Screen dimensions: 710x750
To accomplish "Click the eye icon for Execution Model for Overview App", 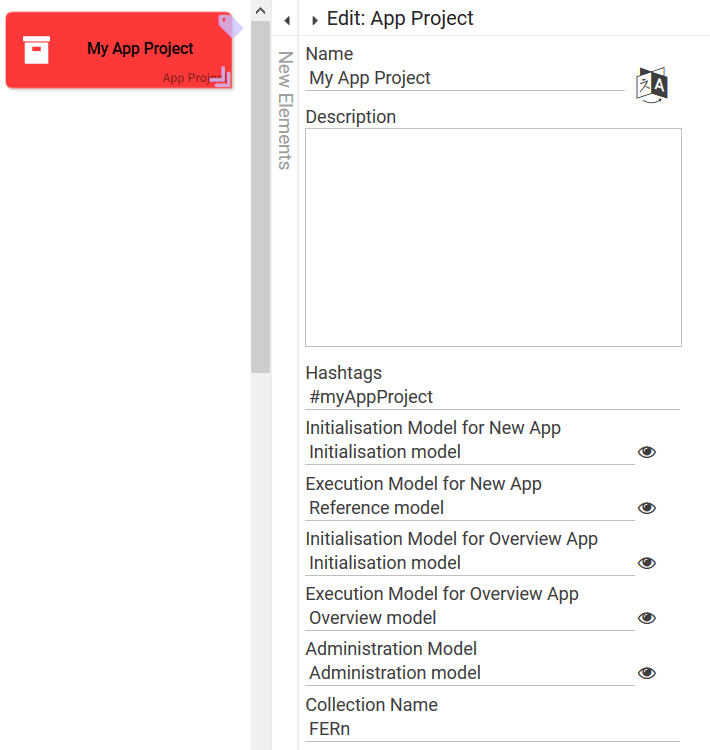I will tap(647, 618).
